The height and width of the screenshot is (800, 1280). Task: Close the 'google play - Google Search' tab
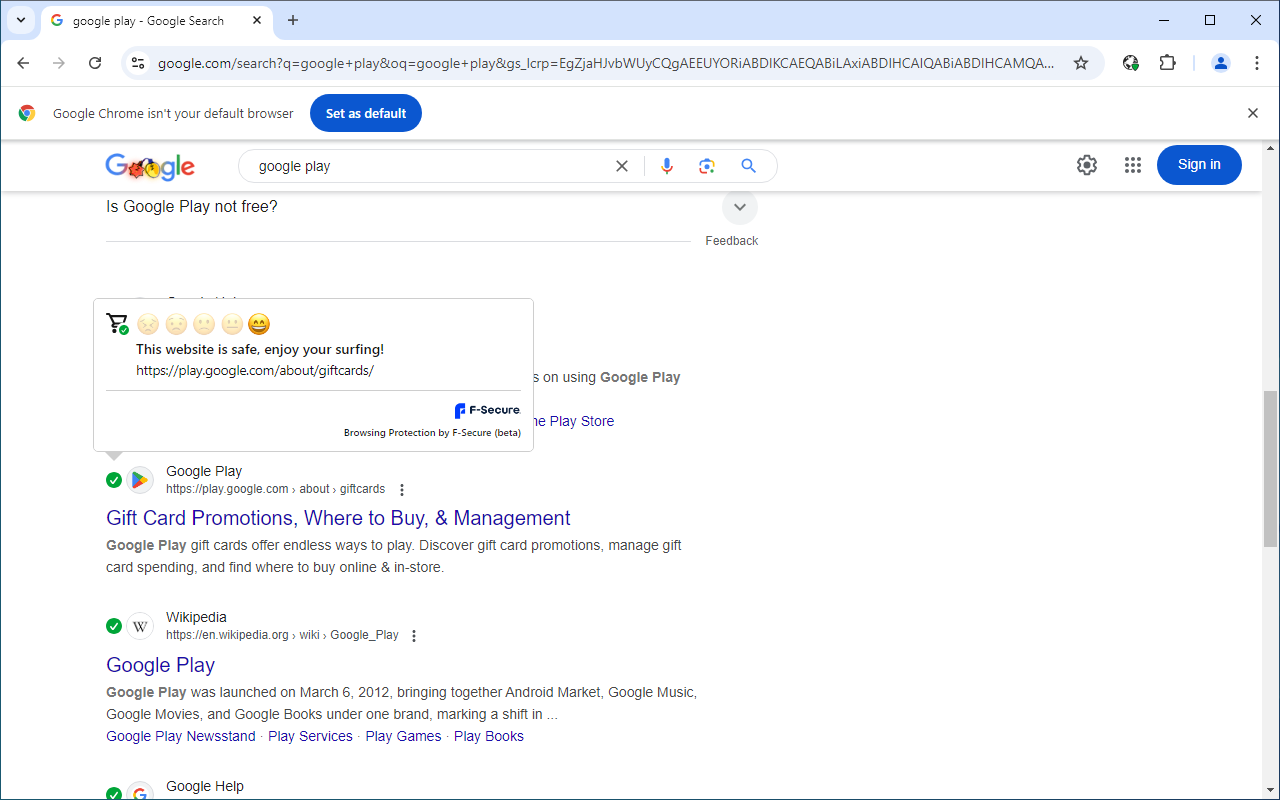pos(257,21)
